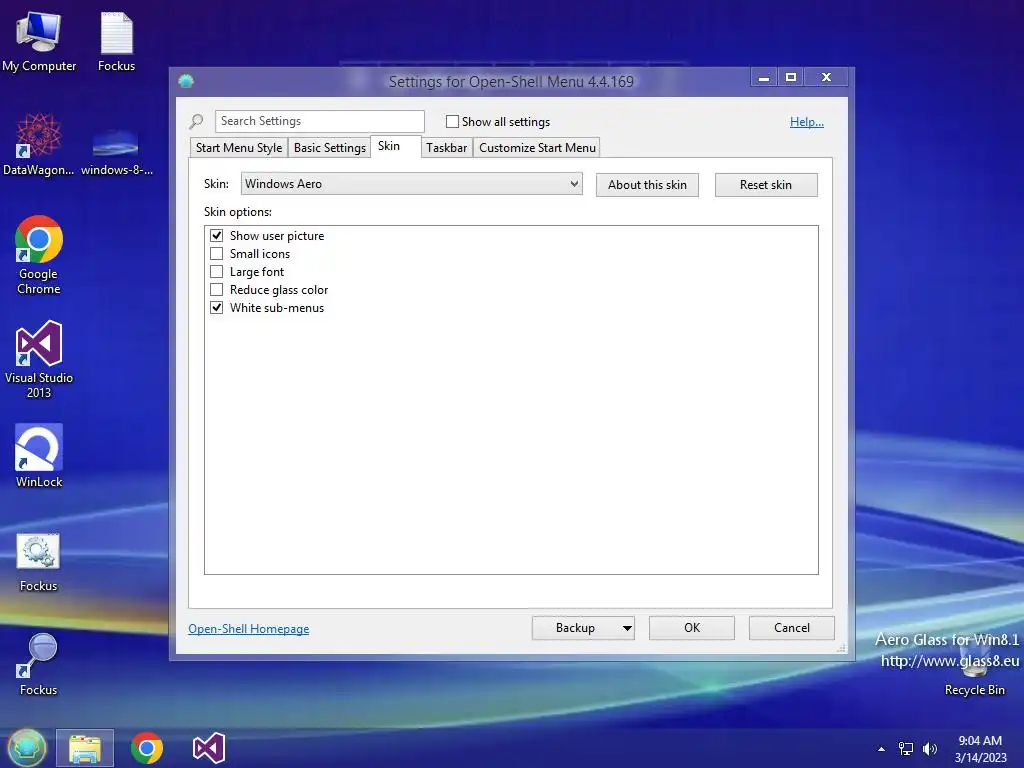The image size is (1024, 768).
Task: Show hidden tray icons arrow
Action: pos(881,749)
